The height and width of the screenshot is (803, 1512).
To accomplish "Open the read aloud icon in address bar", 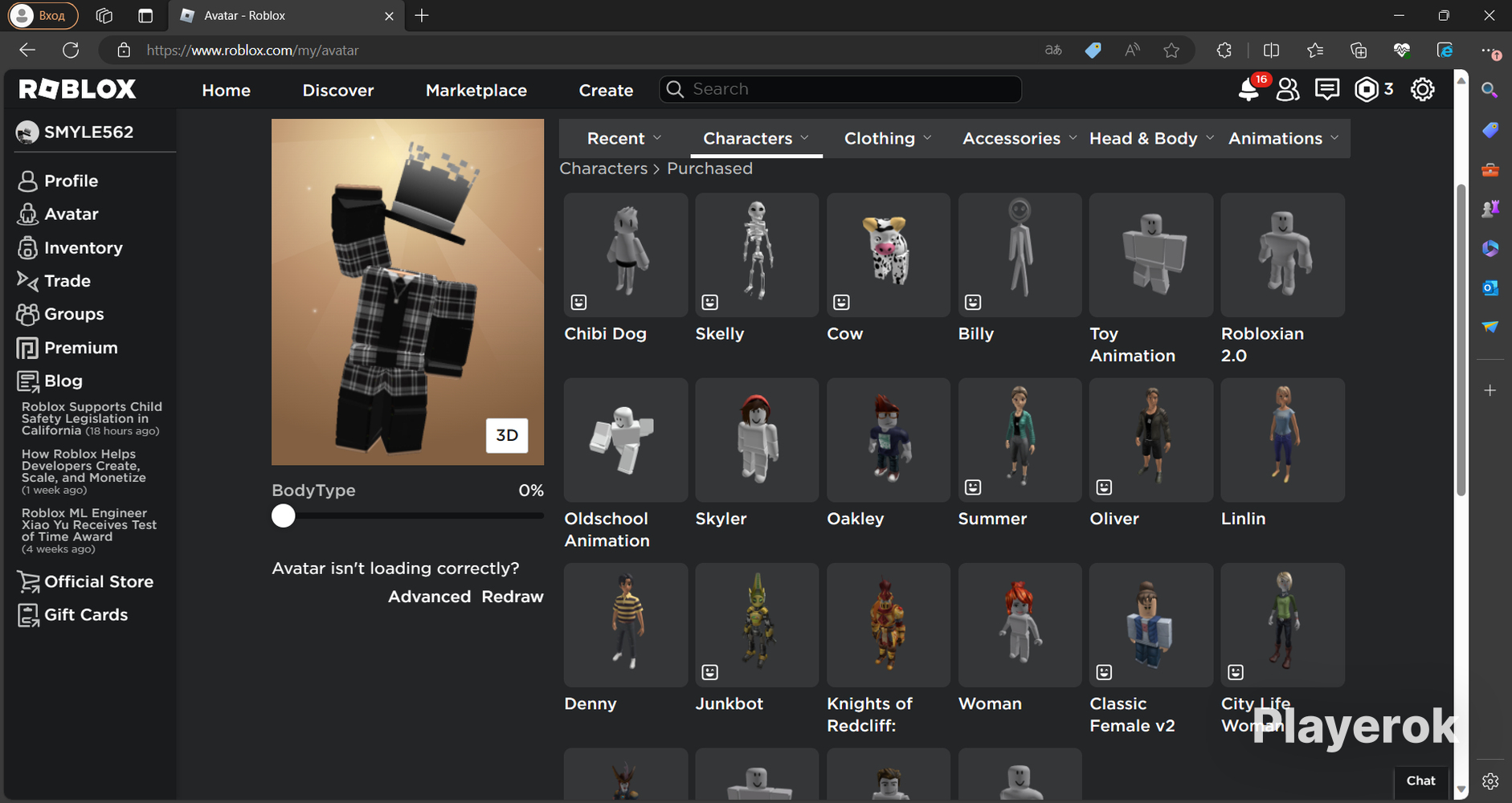I will coord(1132,51).
